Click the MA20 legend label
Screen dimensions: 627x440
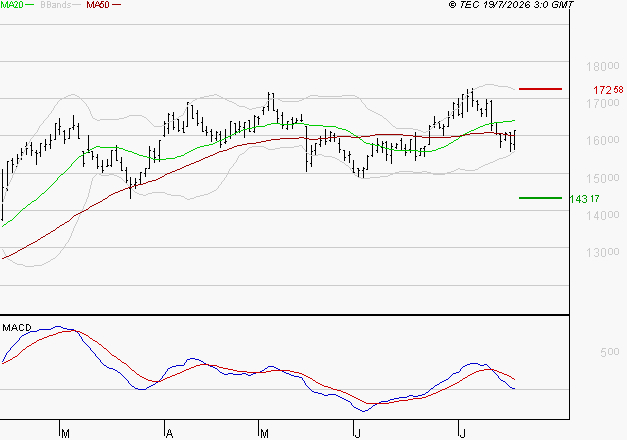11,5
